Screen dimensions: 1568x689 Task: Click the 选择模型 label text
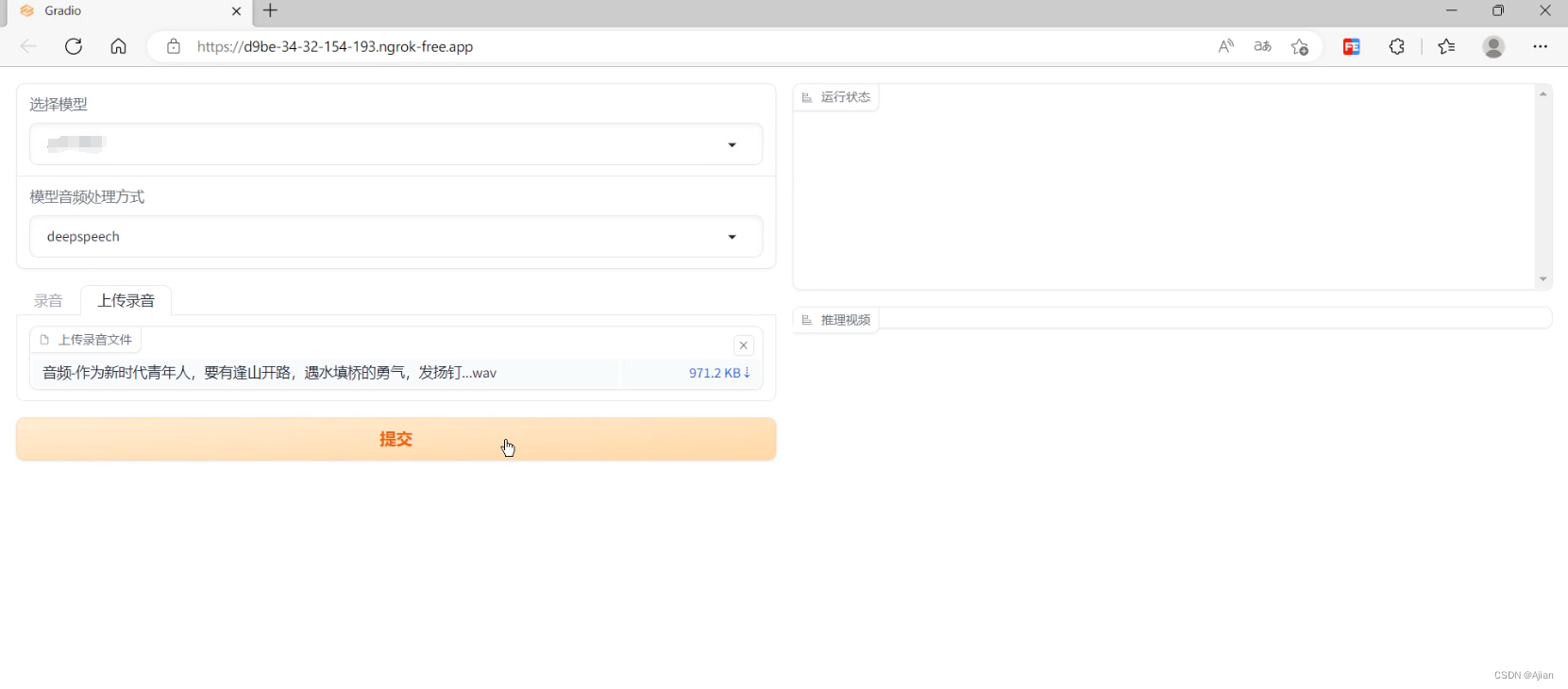59,105
